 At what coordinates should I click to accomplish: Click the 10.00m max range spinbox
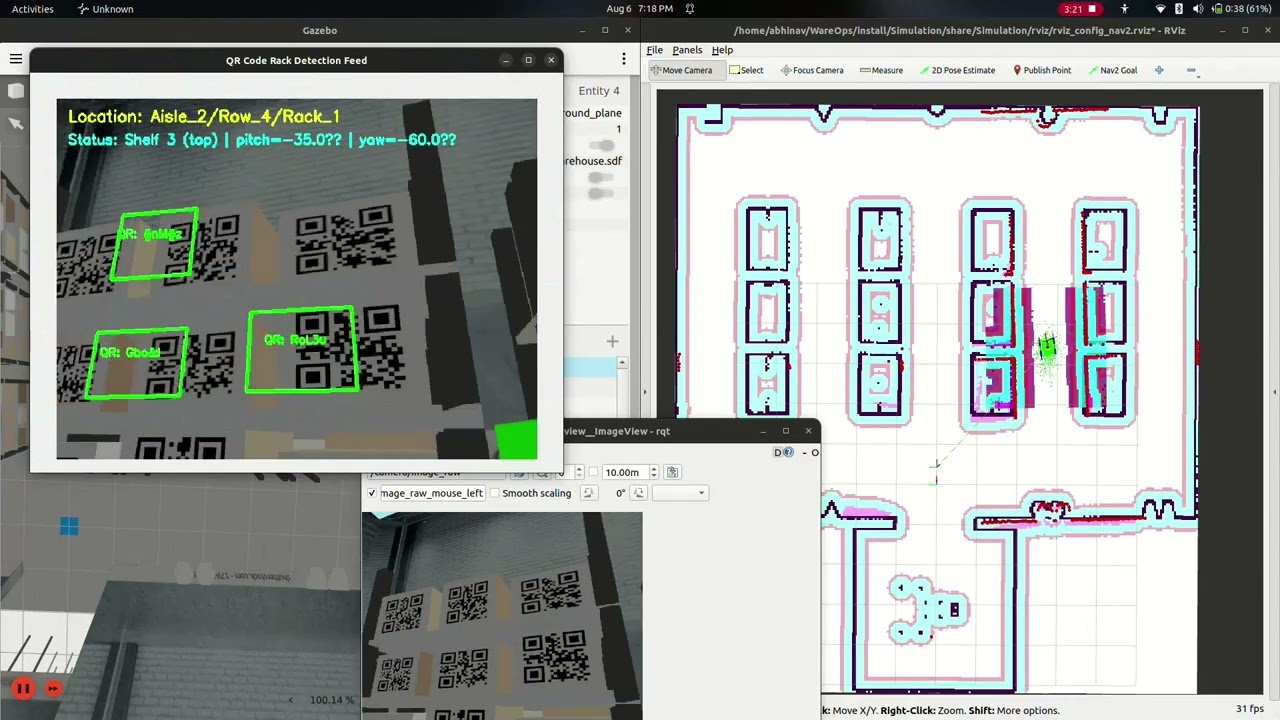(630, 472)
